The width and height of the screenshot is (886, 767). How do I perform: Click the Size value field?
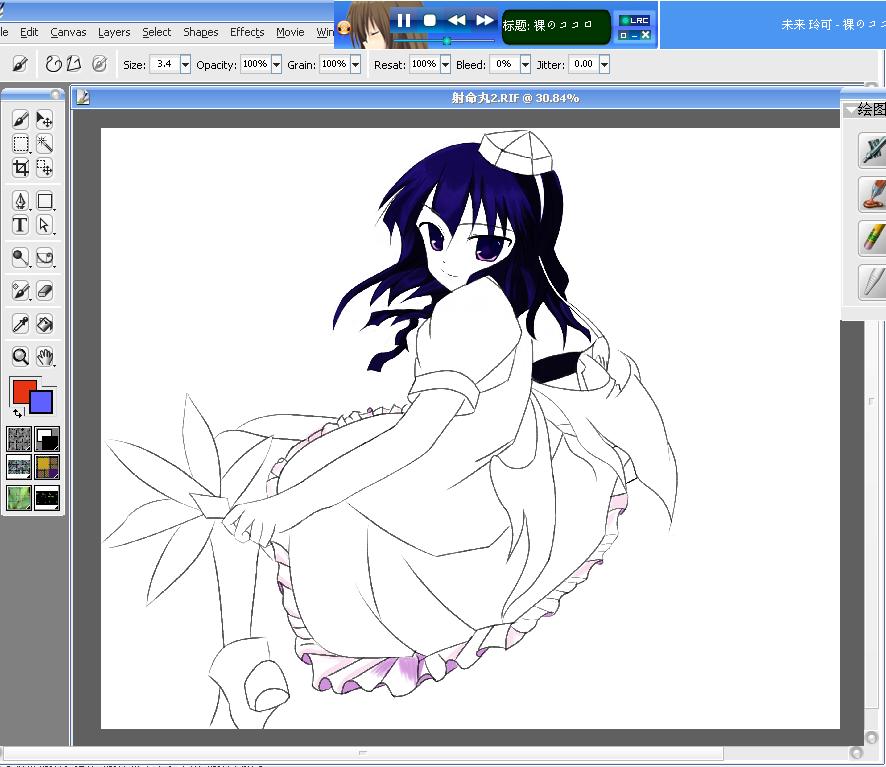coord(165,64)
